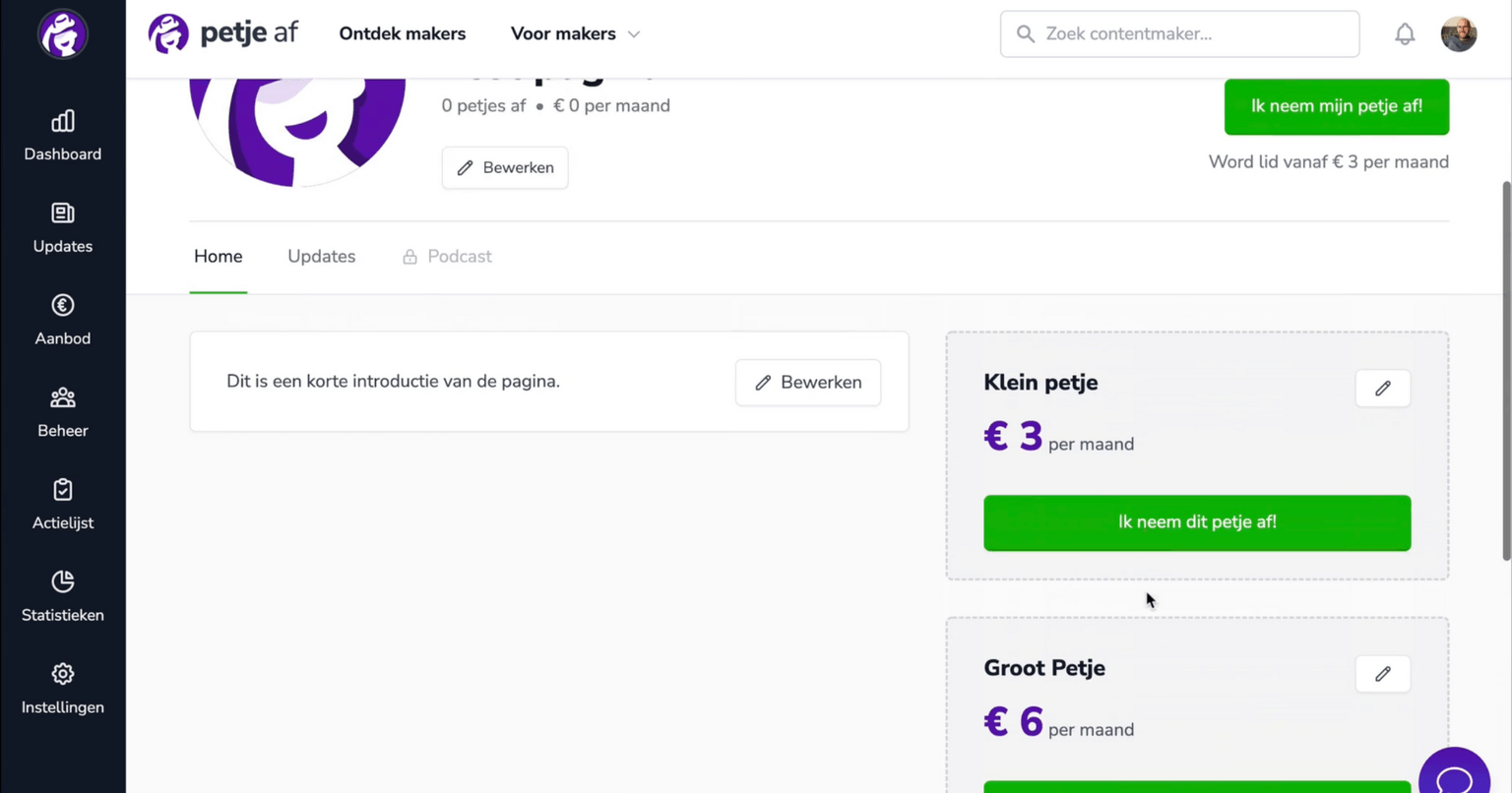The width and height of the screenshot is (1512, 793).
Task: Click Ik neem mijn petje af button
Action: 1337,106
